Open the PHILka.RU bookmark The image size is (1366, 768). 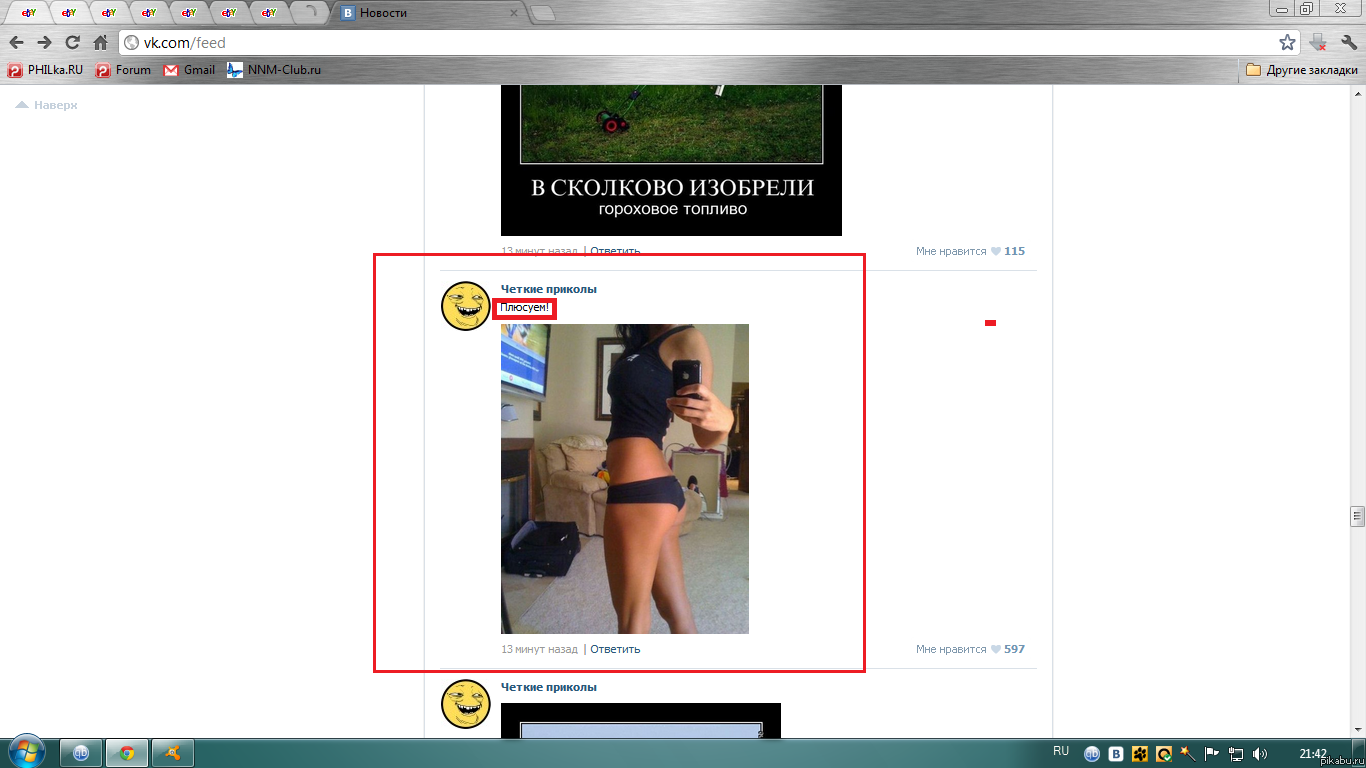click(x=45, y=70)
